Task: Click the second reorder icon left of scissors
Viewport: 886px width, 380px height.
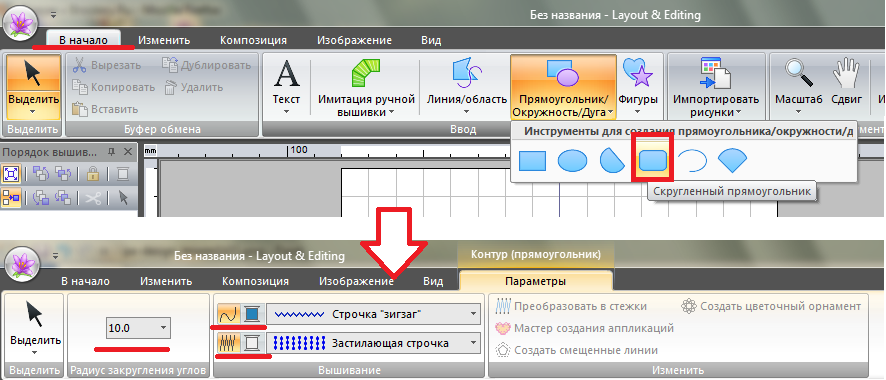Action: point(63,198)
